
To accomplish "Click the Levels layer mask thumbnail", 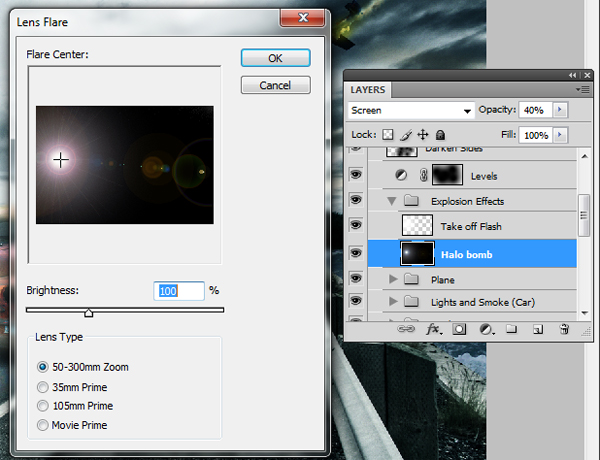I will (447, 175).
